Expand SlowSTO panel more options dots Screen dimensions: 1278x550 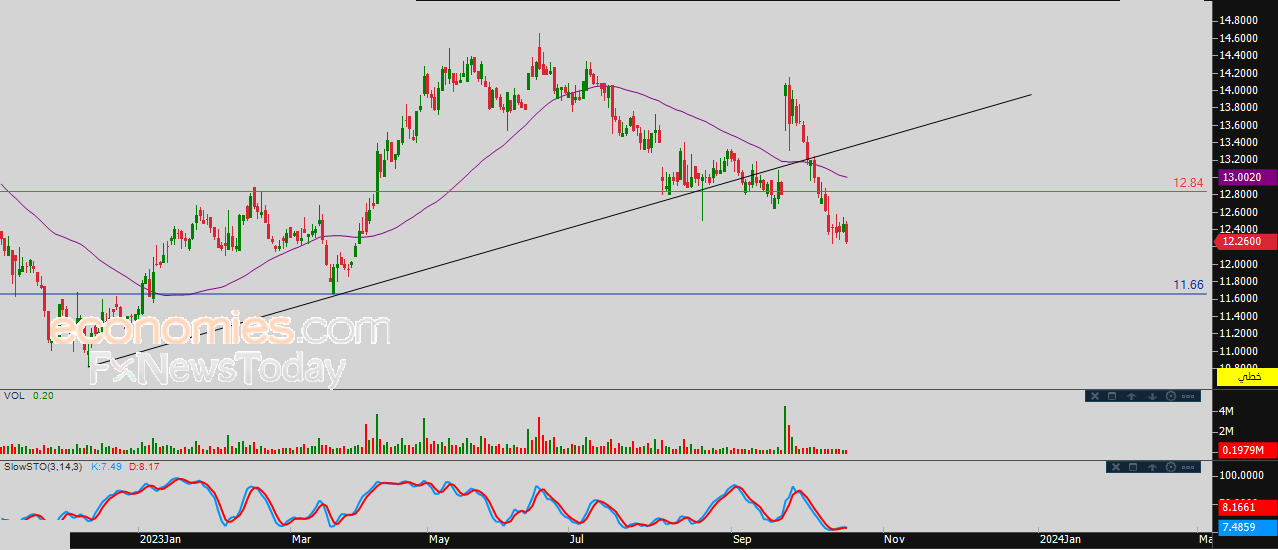coord(1188,467)
